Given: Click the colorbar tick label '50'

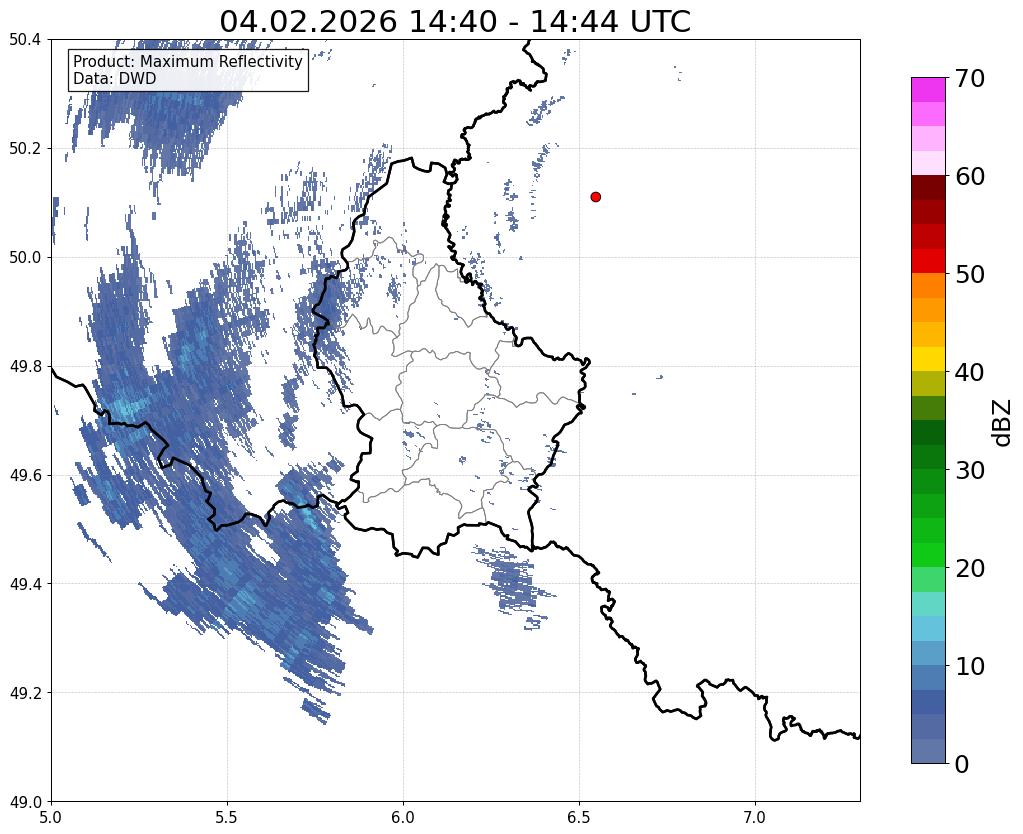Looking at the screenshot, I should 969,274.
